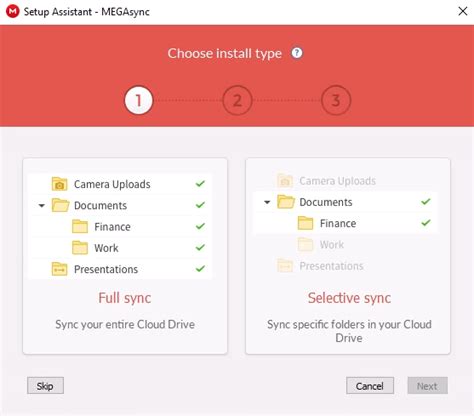The image size is (474, 416).
Task: Click Camera Uploads label in Full sync
Action: pyautogui.click(x=112, y=184)
